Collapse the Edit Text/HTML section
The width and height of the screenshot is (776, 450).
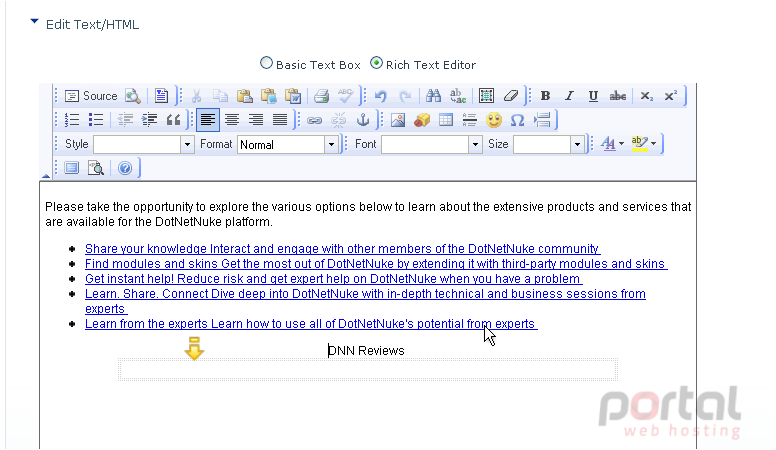click(x=34, y=22)
